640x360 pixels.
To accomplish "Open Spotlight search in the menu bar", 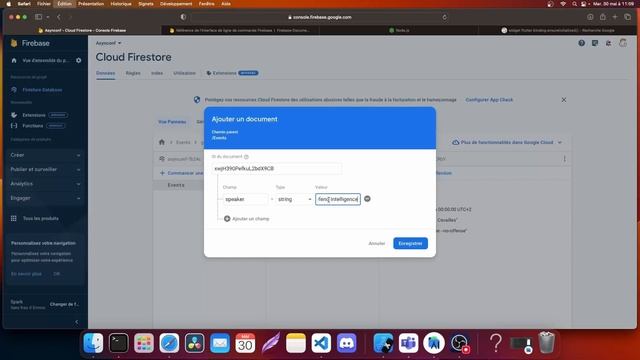I will [x=574, y=4].
